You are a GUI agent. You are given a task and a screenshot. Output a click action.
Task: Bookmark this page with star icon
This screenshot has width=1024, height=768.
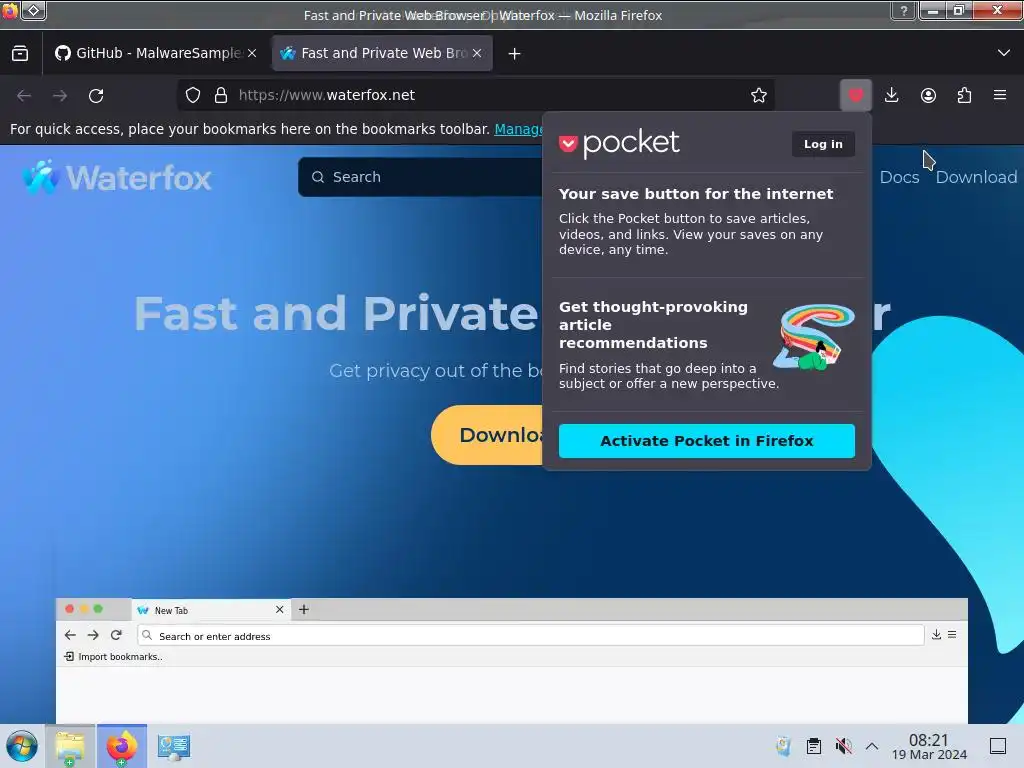pos(759,95)
